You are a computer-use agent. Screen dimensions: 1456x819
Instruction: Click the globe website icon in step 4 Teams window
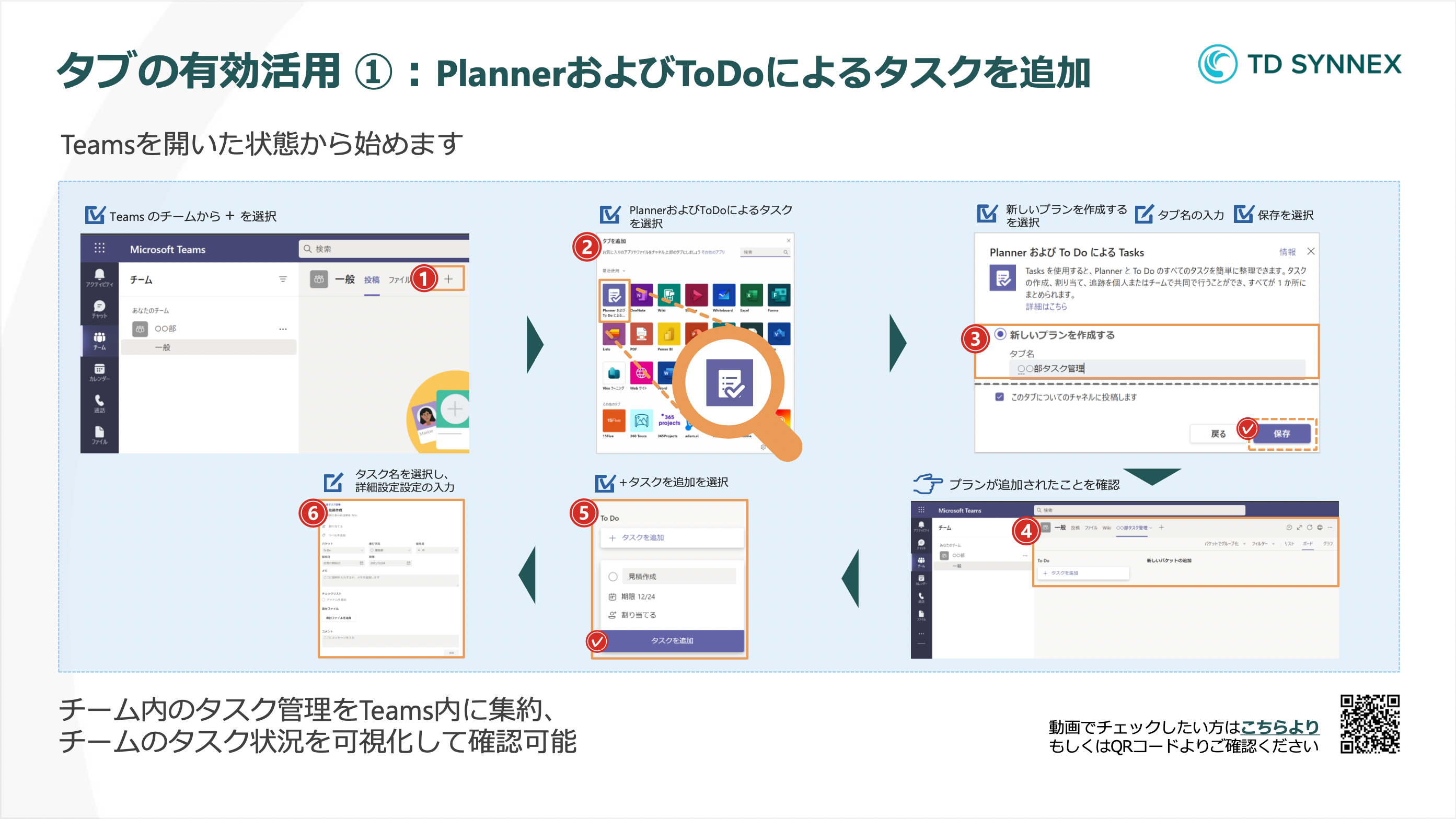click(x=1320, y=528)
